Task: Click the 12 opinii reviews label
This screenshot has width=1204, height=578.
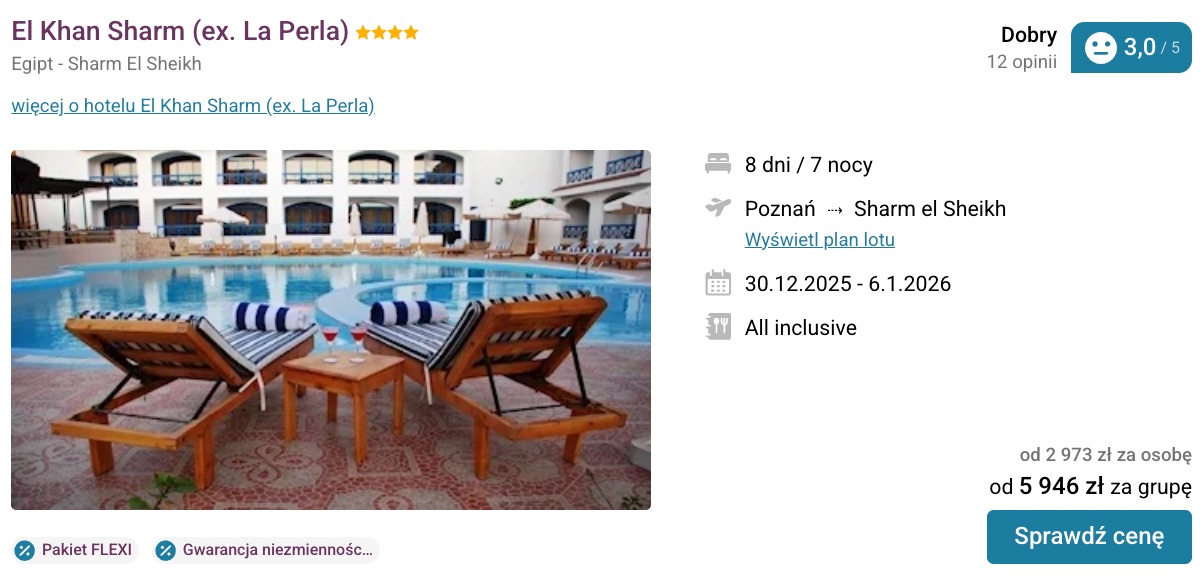Action: click(x=1021, y=62)
